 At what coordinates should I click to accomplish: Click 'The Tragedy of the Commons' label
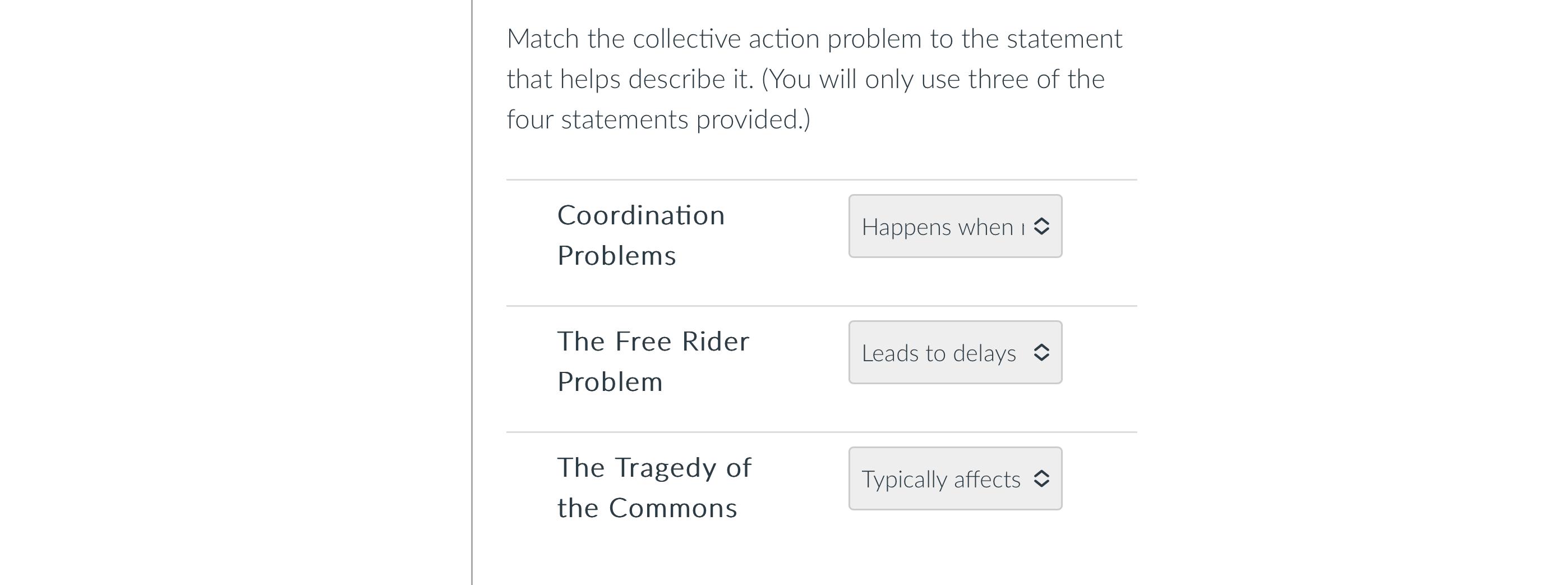[654, 486]
